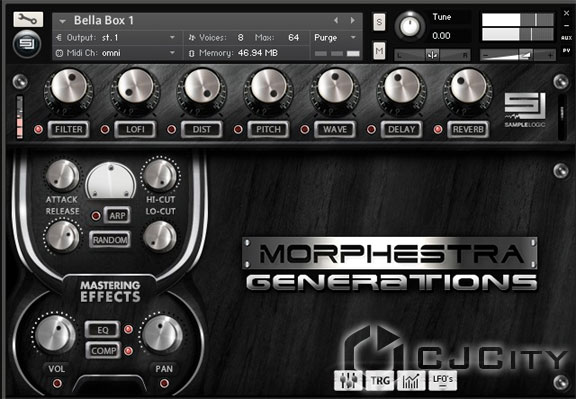The image size is (576, 399).
Task: Toggle the COMP red LED
Action: pos(128,351)
